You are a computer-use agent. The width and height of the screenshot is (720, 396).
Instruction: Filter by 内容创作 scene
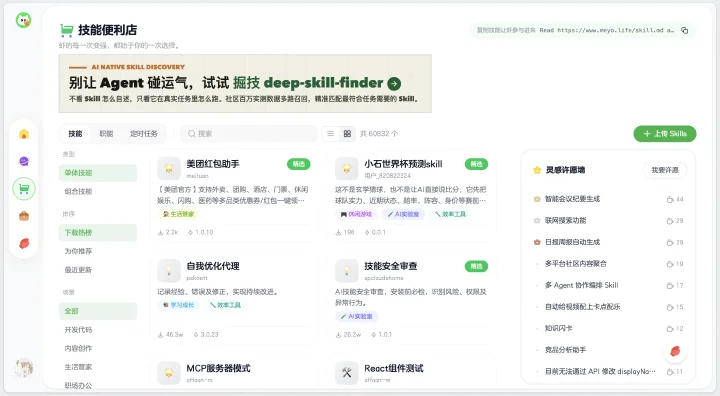point(98,348)
